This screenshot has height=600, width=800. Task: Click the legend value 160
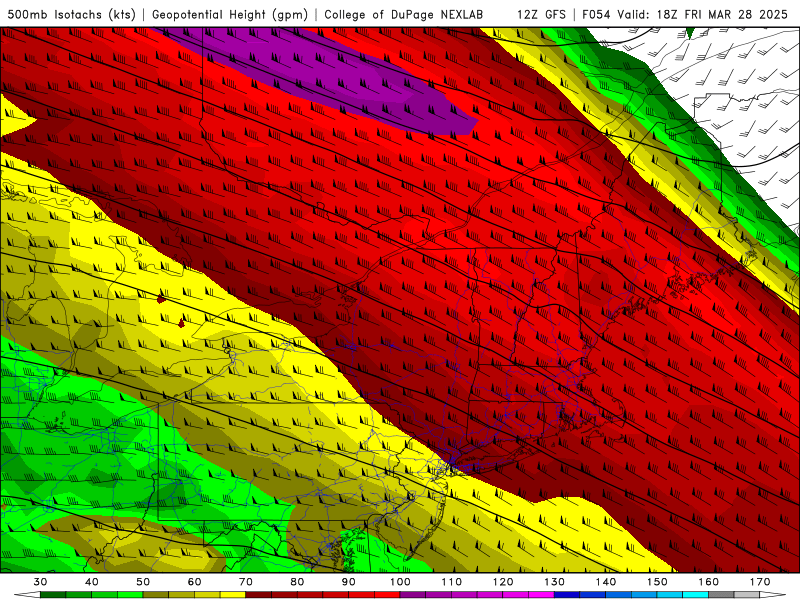tap(709, 582)
